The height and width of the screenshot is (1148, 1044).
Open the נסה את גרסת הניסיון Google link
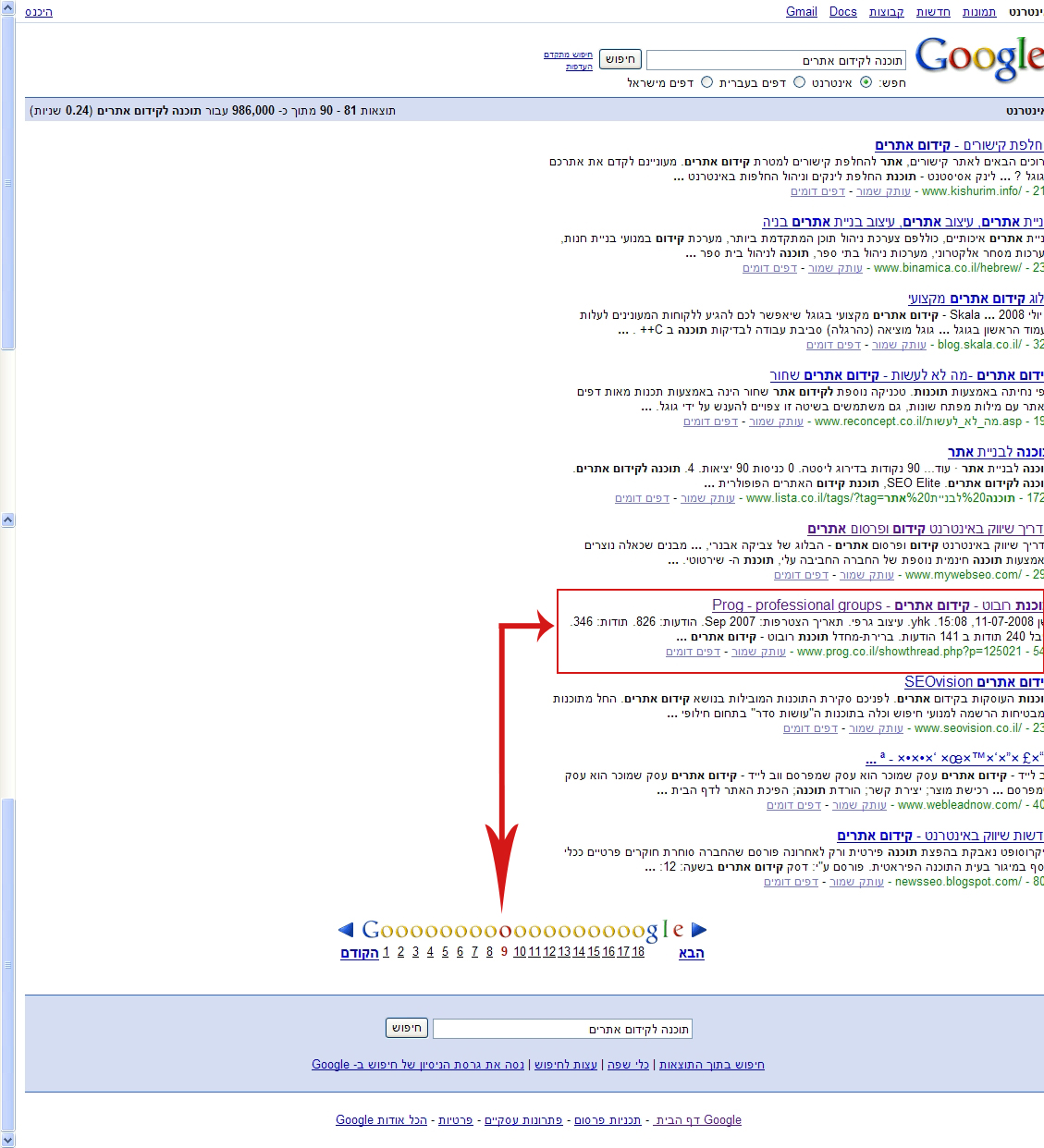pos(418,1065)
